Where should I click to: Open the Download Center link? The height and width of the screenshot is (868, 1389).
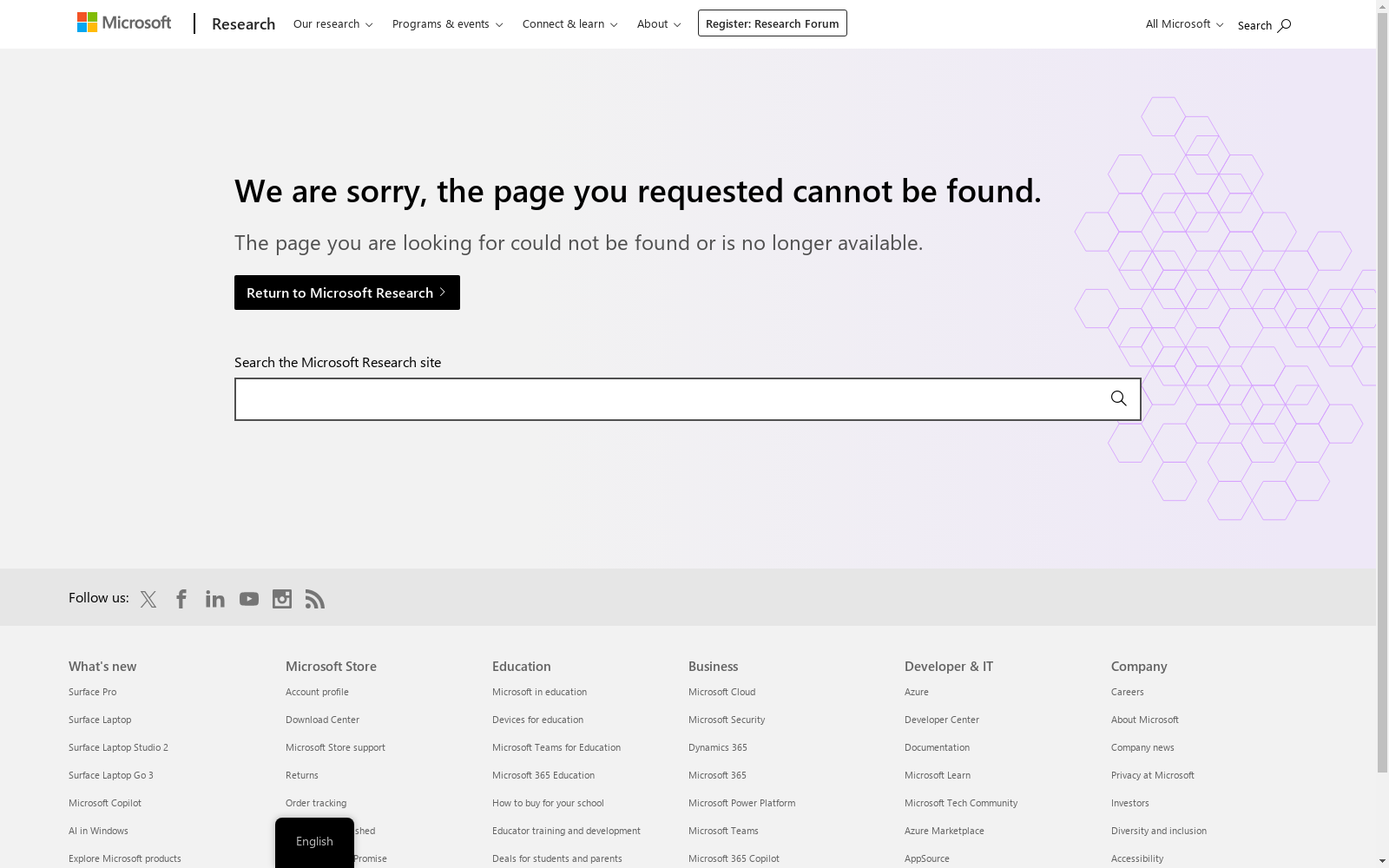pos(322,720)
